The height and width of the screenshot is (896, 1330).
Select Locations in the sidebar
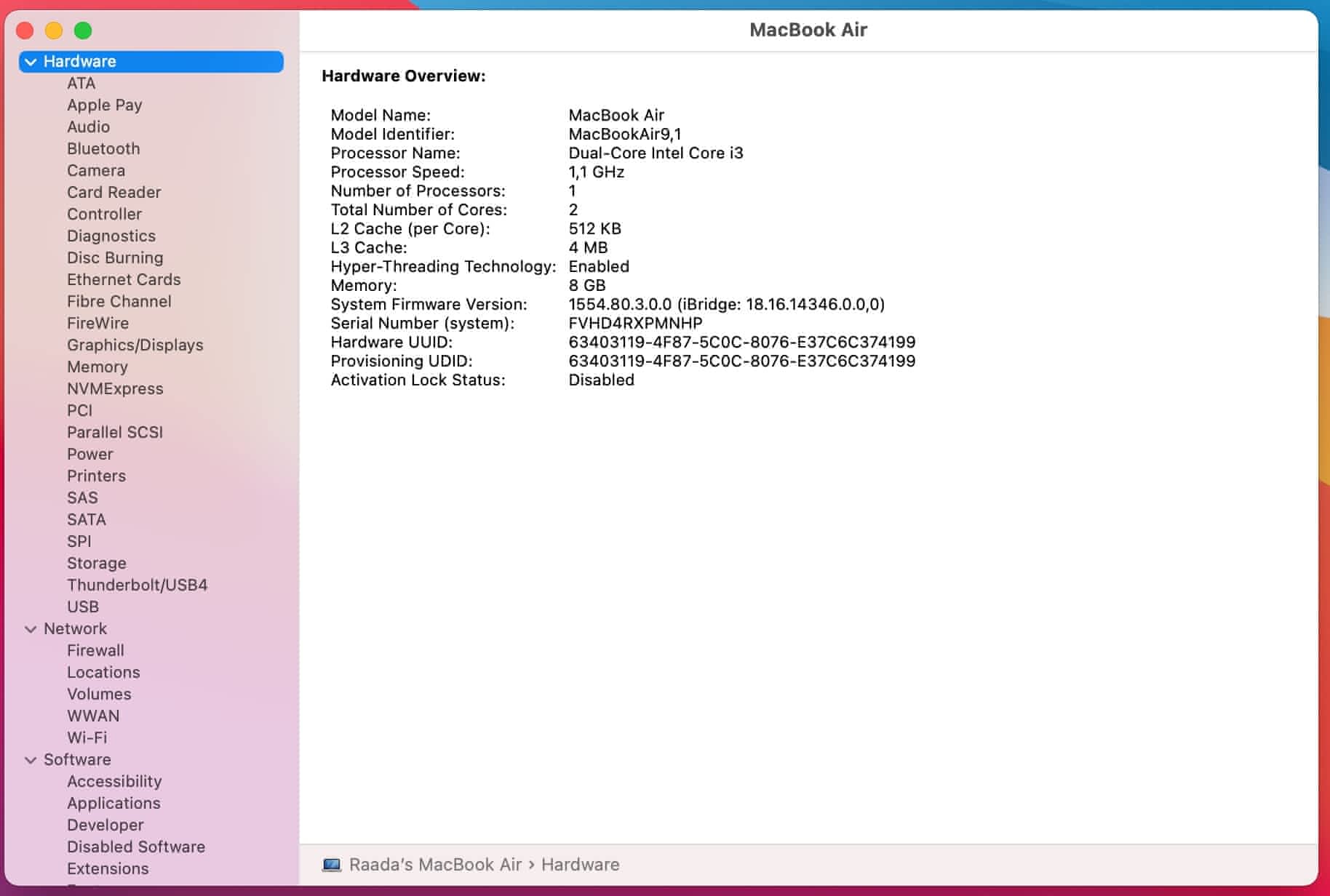pos(103,673)
